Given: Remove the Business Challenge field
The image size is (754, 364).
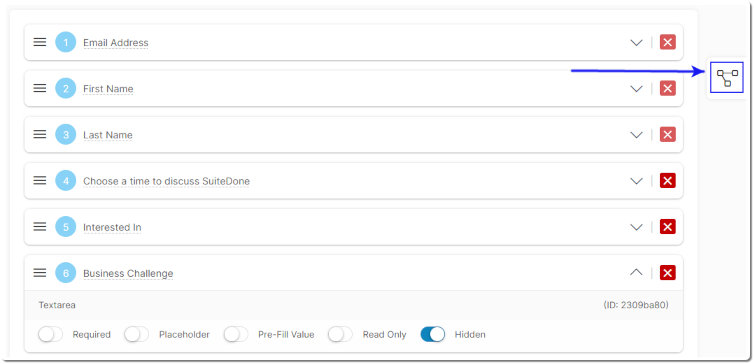Looking at the screenshot, I should 667,273.
